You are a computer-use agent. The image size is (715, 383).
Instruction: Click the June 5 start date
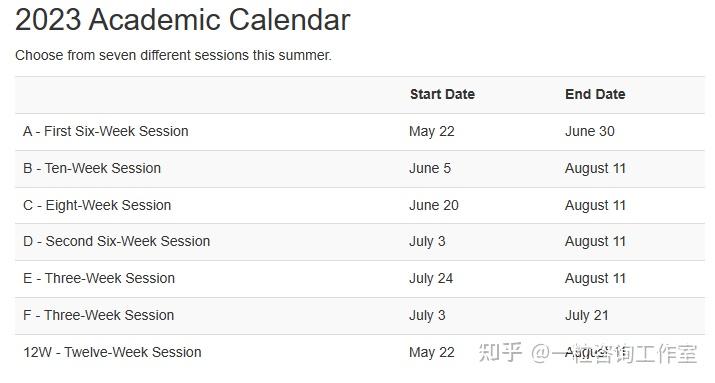[x=430, y=169]
